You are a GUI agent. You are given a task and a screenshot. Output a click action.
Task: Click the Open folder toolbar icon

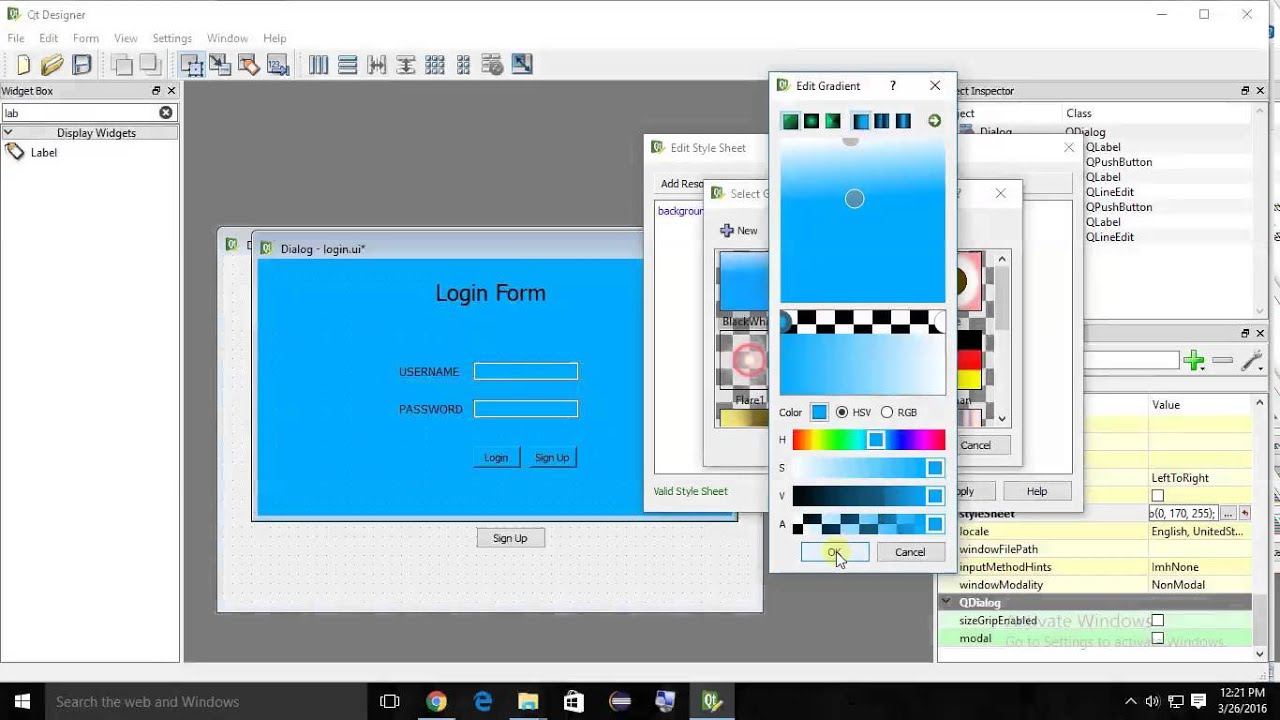(52, 65)
